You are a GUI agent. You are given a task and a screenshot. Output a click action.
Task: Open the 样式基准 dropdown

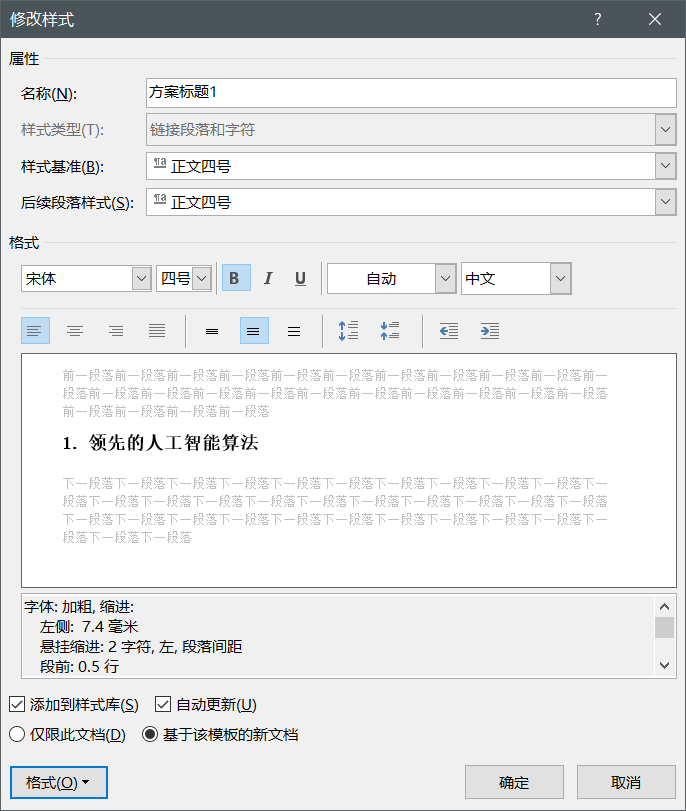tap(665, 166)
